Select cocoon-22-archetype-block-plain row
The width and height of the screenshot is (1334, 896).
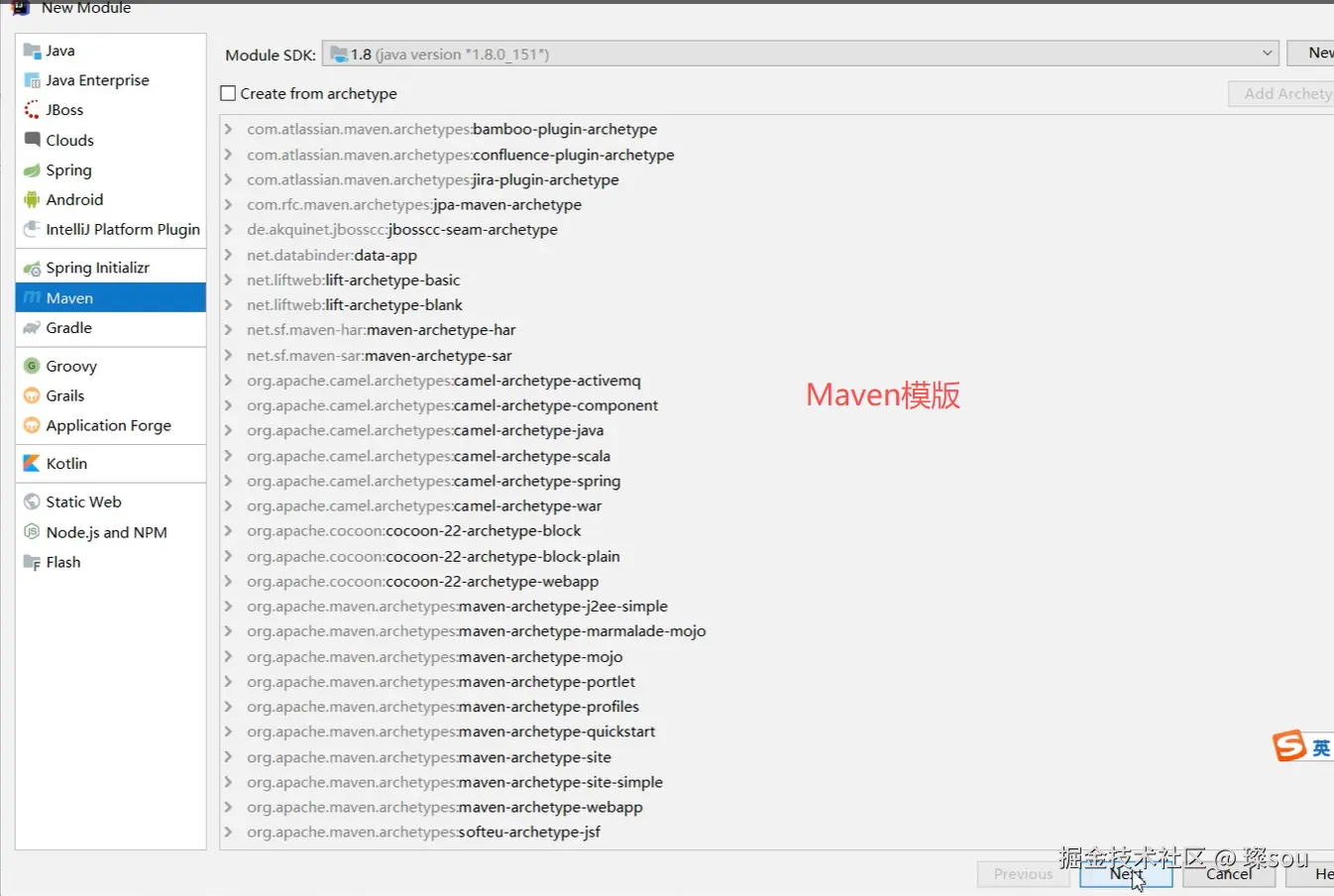coord(777,556)
